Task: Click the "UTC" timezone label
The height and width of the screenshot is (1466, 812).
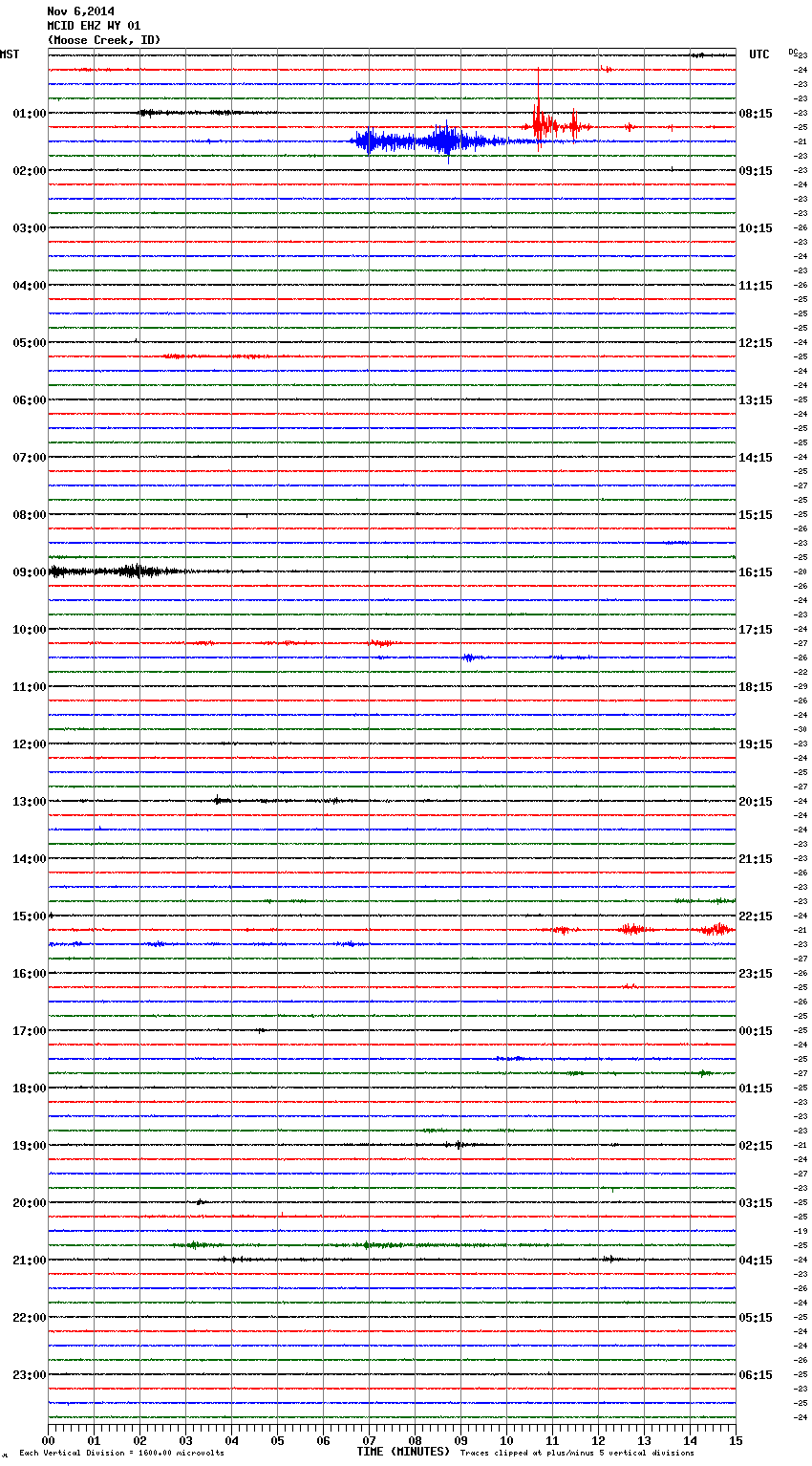Action: pos(759,54)
